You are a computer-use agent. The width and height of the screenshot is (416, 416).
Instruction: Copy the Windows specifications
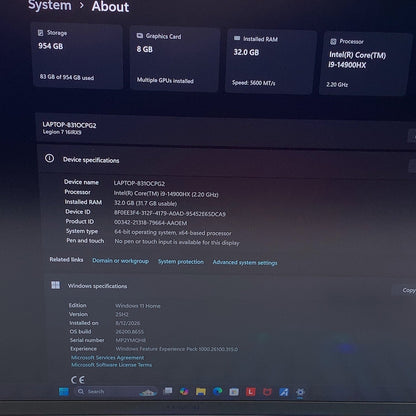407,290
